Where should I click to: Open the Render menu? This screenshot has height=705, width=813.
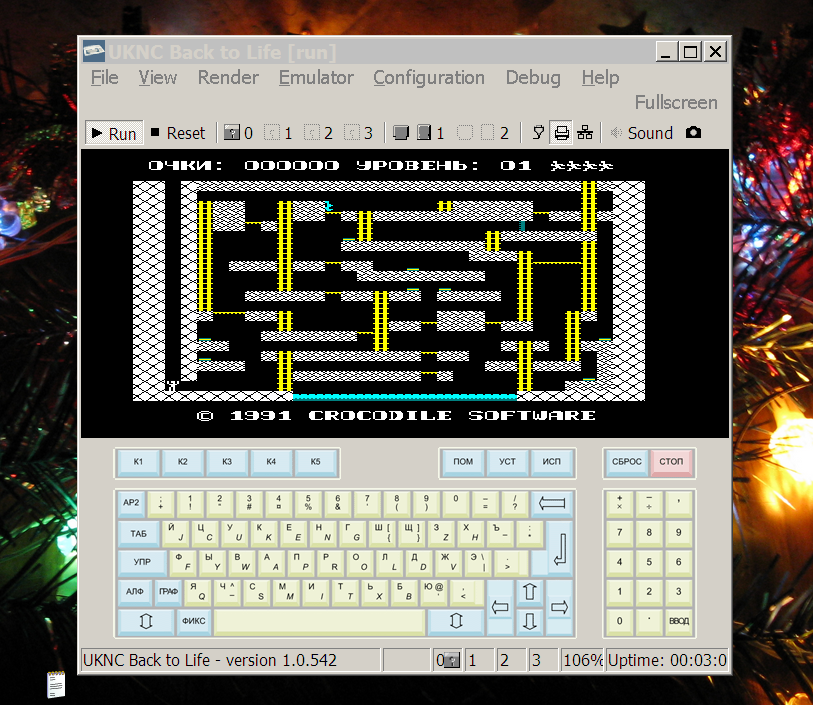228,78
